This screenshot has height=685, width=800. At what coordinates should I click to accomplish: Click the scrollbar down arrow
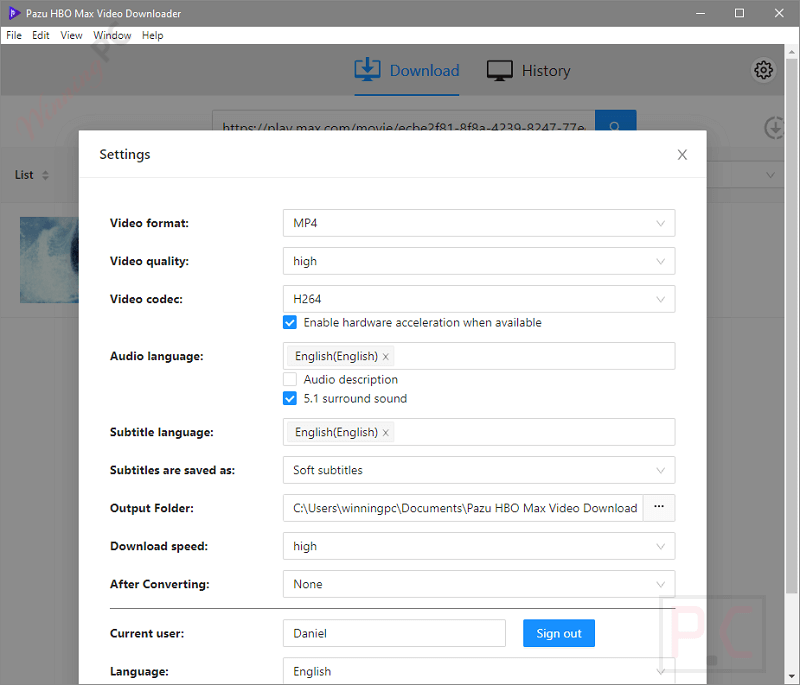pyautogui.click(x=792, y=678)
